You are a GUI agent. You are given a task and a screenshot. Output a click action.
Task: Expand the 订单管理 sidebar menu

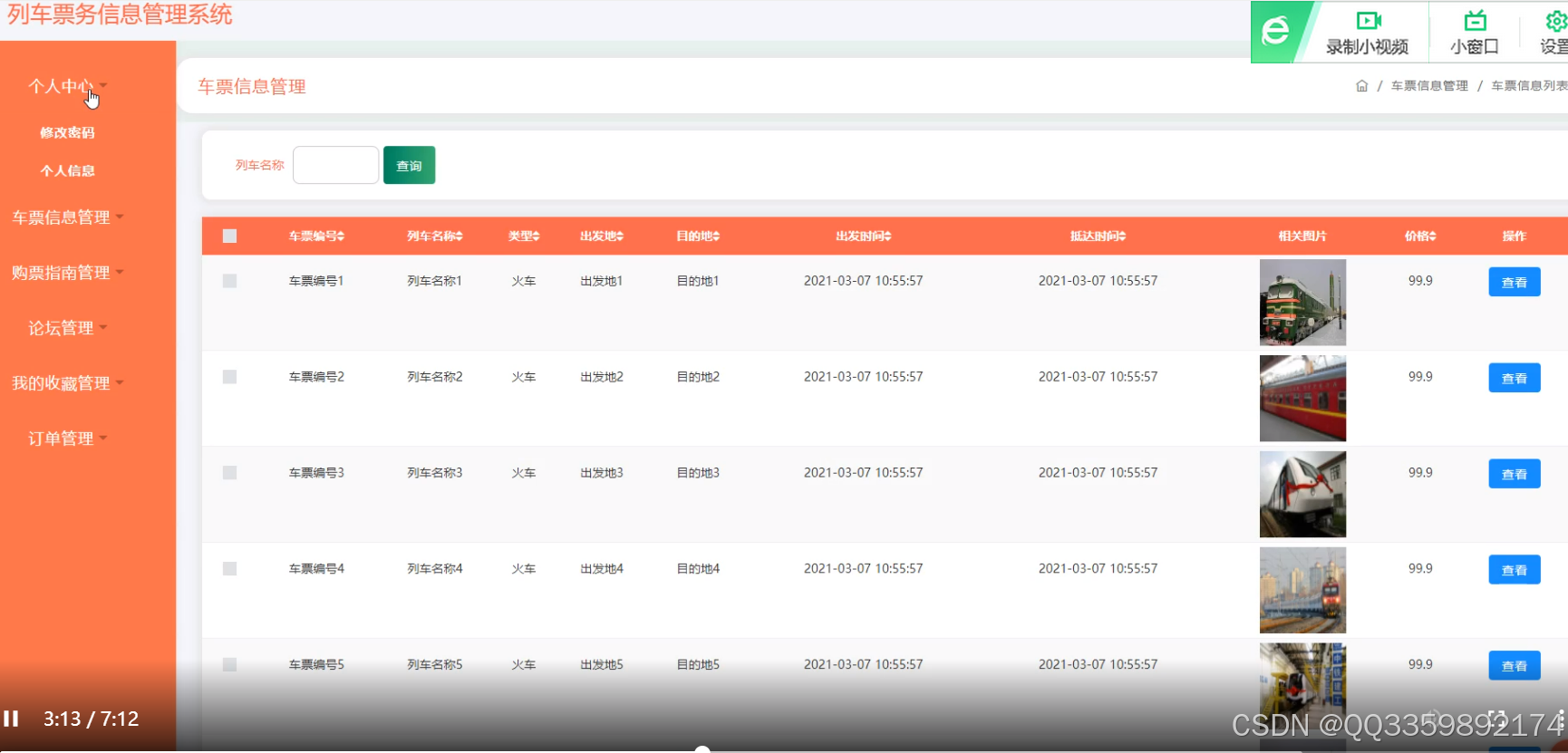tap(68, 439)
